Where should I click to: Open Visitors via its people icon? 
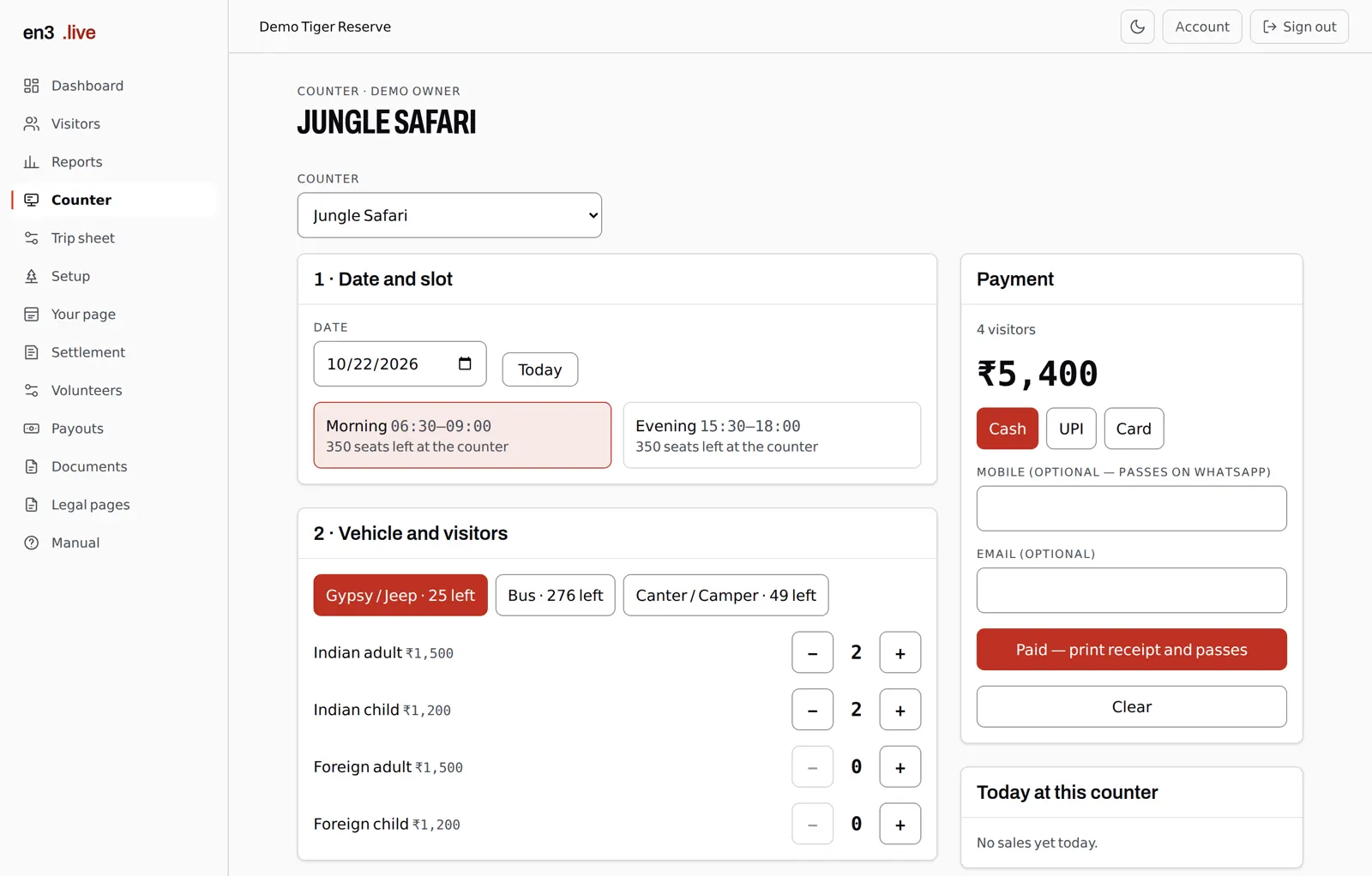pyautogui.click(x=32, y=123)
